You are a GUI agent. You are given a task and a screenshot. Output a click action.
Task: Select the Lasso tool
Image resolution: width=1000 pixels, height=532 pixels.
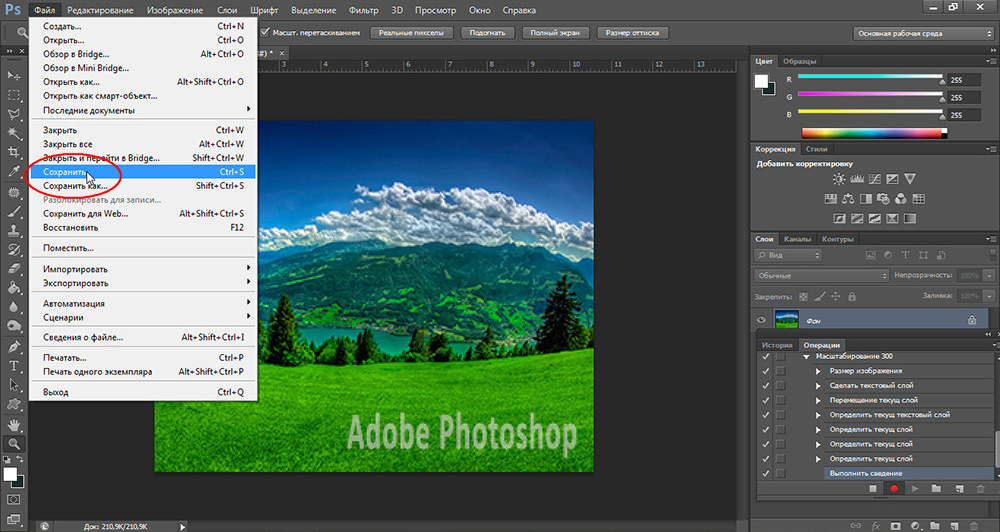coord(13,114)
